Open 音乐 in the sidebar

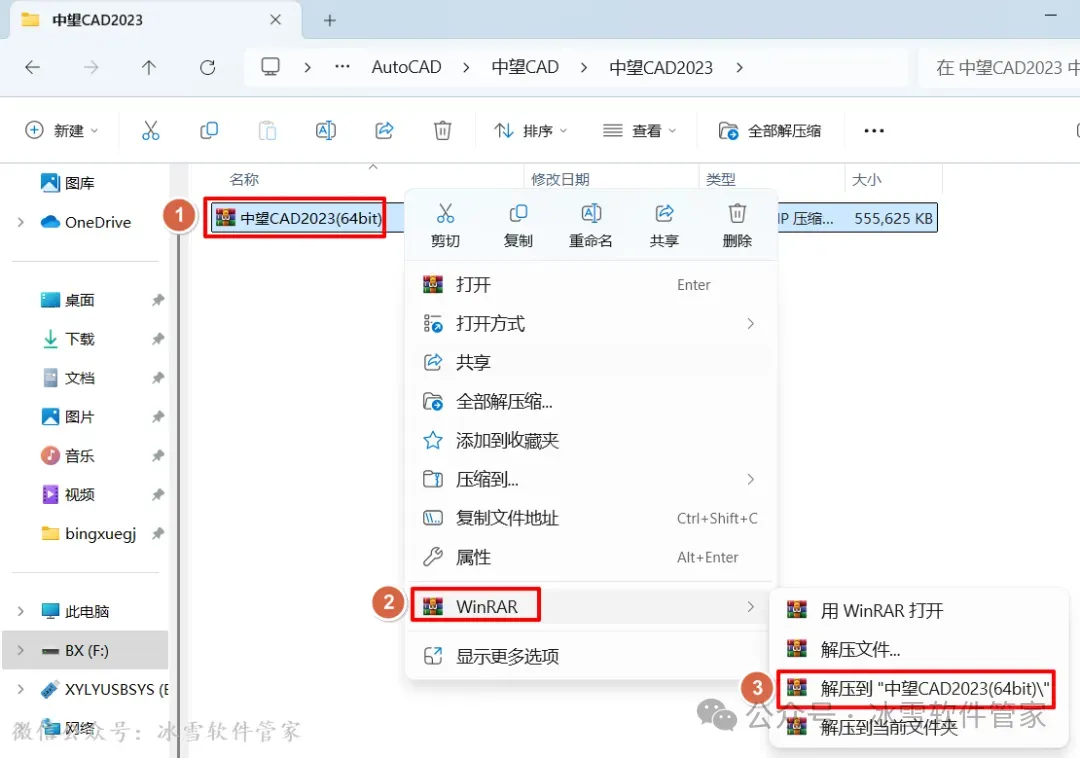[68, 456]
